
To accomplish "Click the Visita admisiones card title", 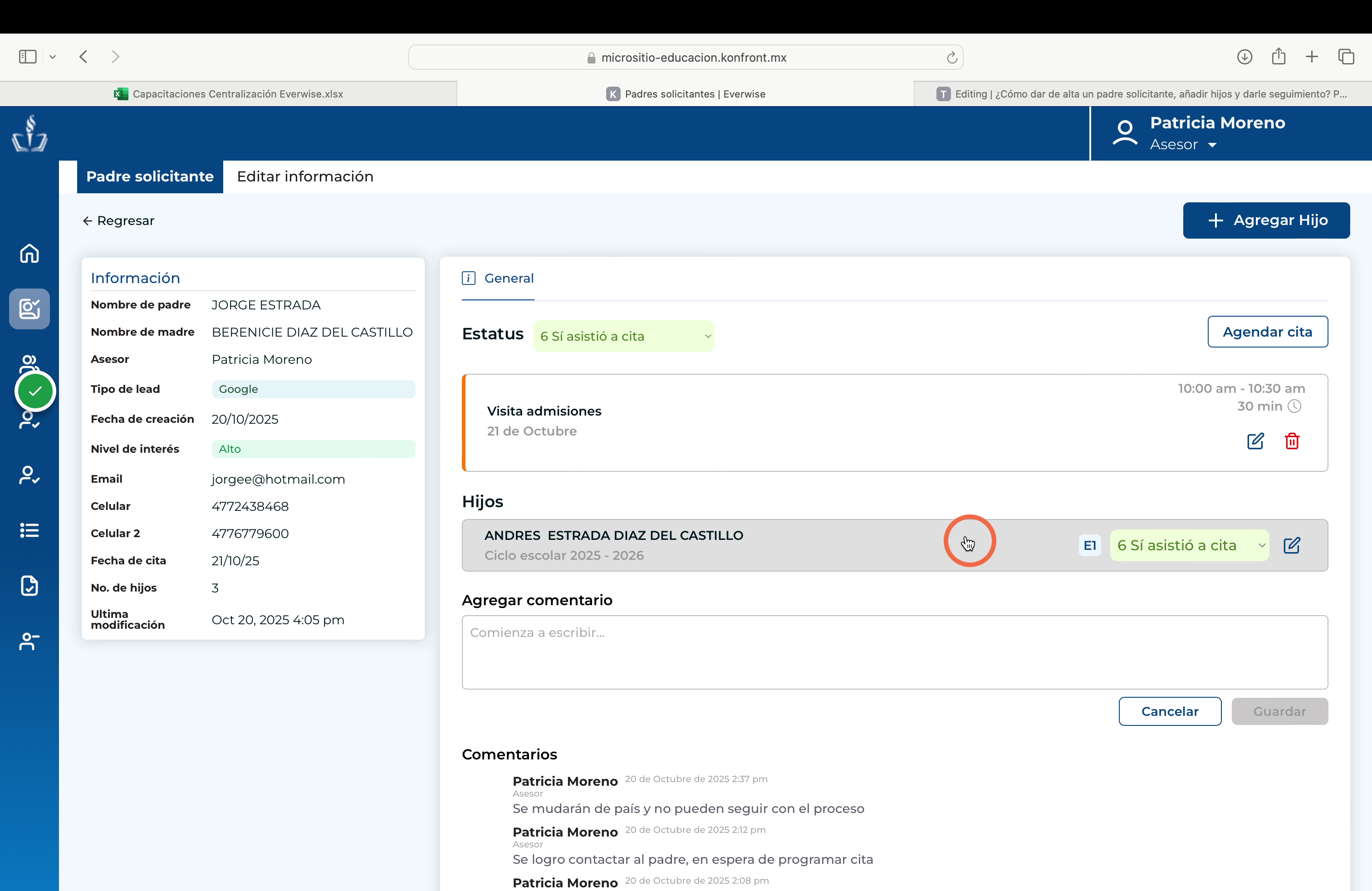I will (544, 411).
